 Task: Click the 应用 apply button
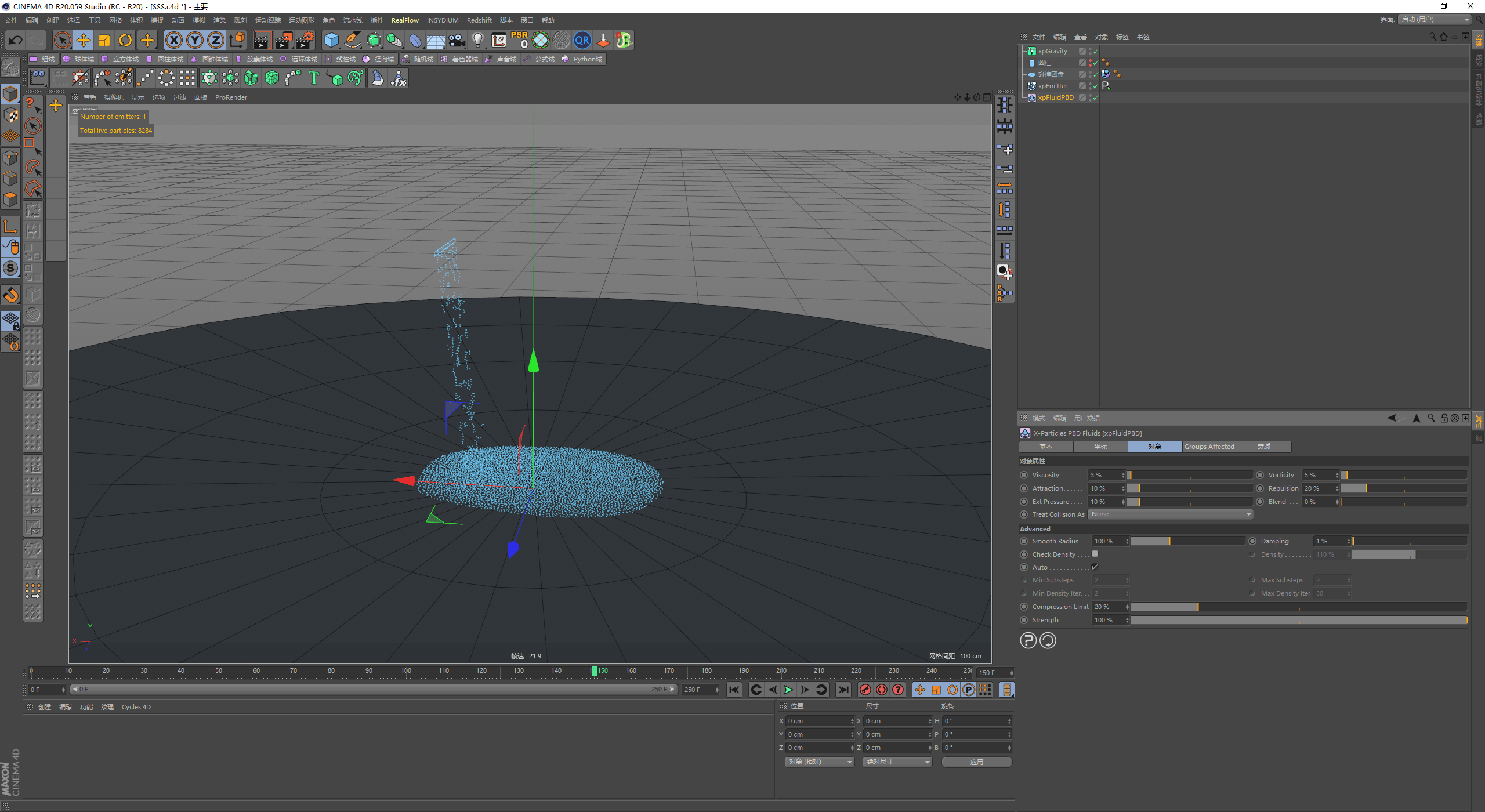[977, 762]
